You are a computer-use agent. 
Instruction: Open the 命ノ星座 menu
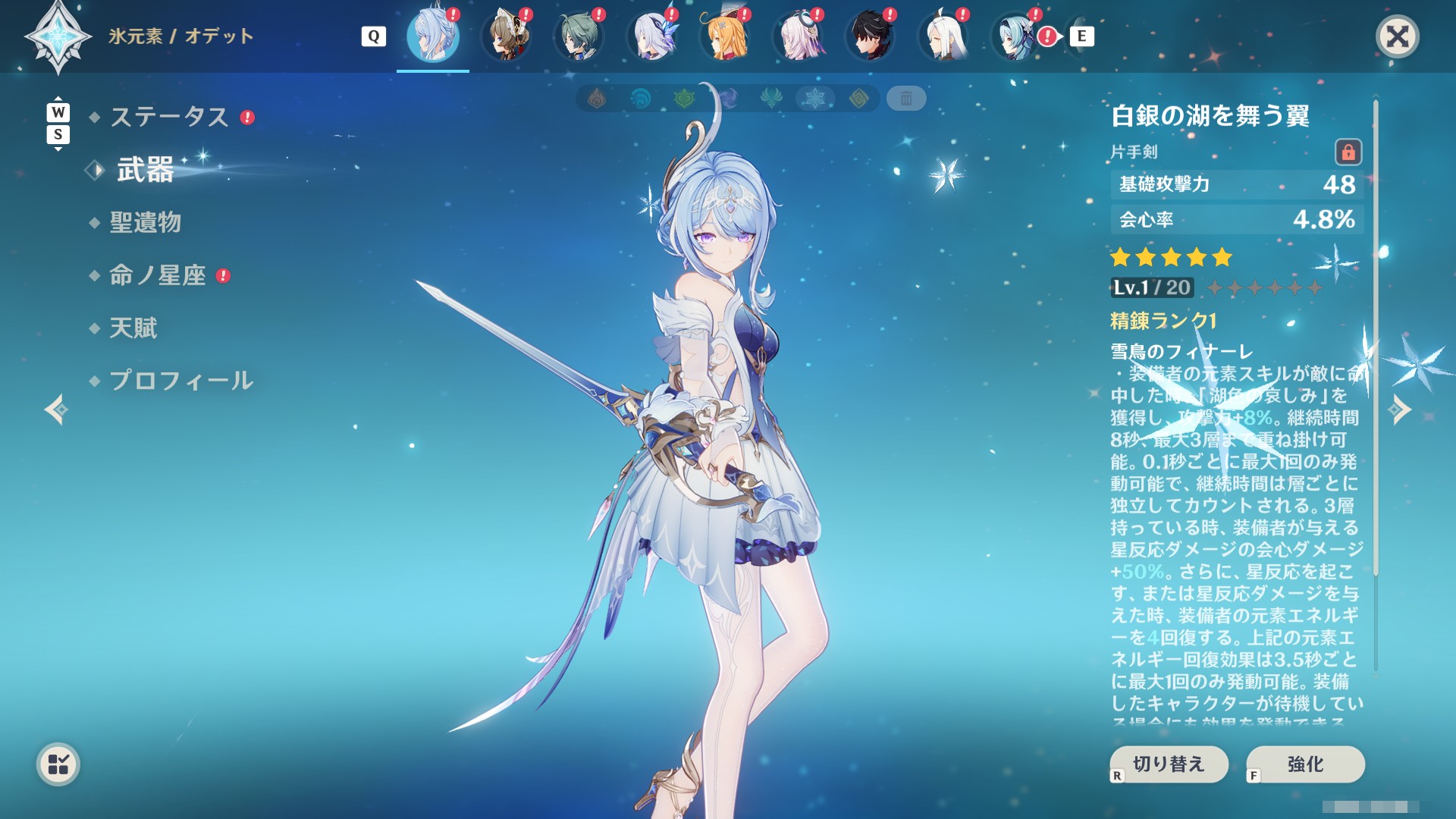pyautogui.click(x=158, y=275)
